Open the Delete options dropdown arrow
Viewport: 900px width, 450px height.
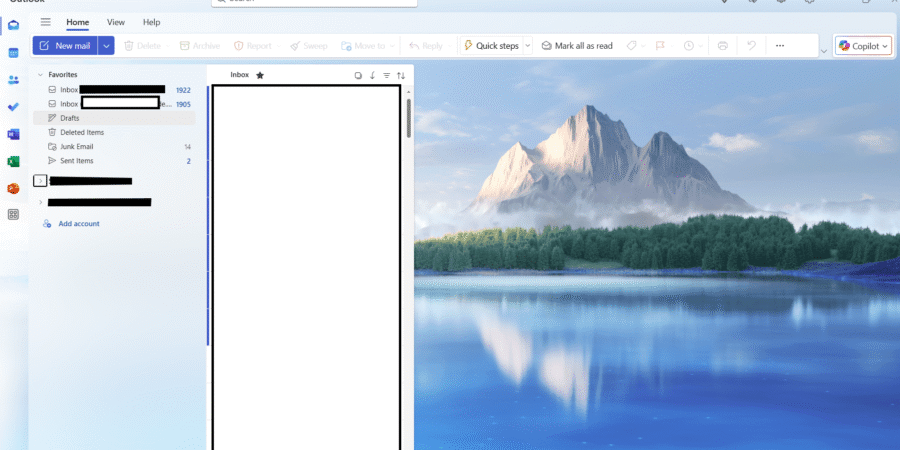[x=168, y=46]
